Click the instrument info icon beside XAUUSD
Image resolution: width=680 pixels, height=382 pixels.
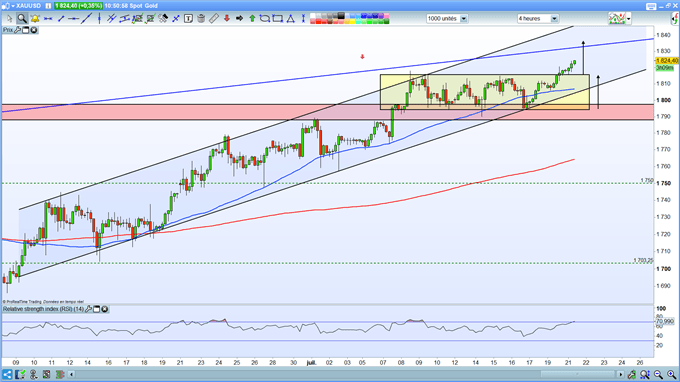click(x=48, y=6)
